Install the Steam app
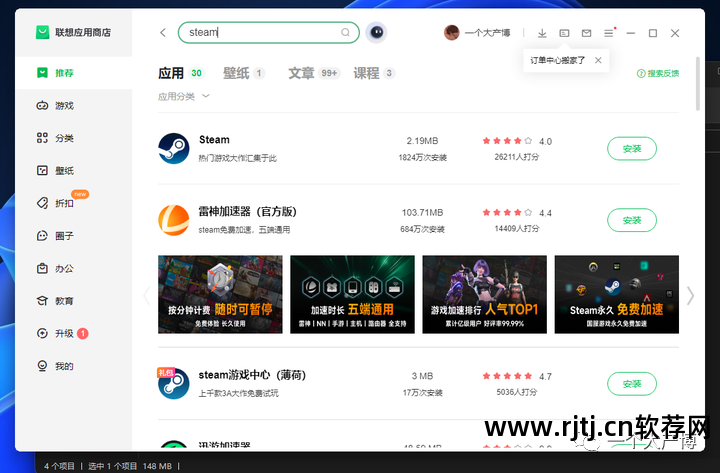 (632, 149)
